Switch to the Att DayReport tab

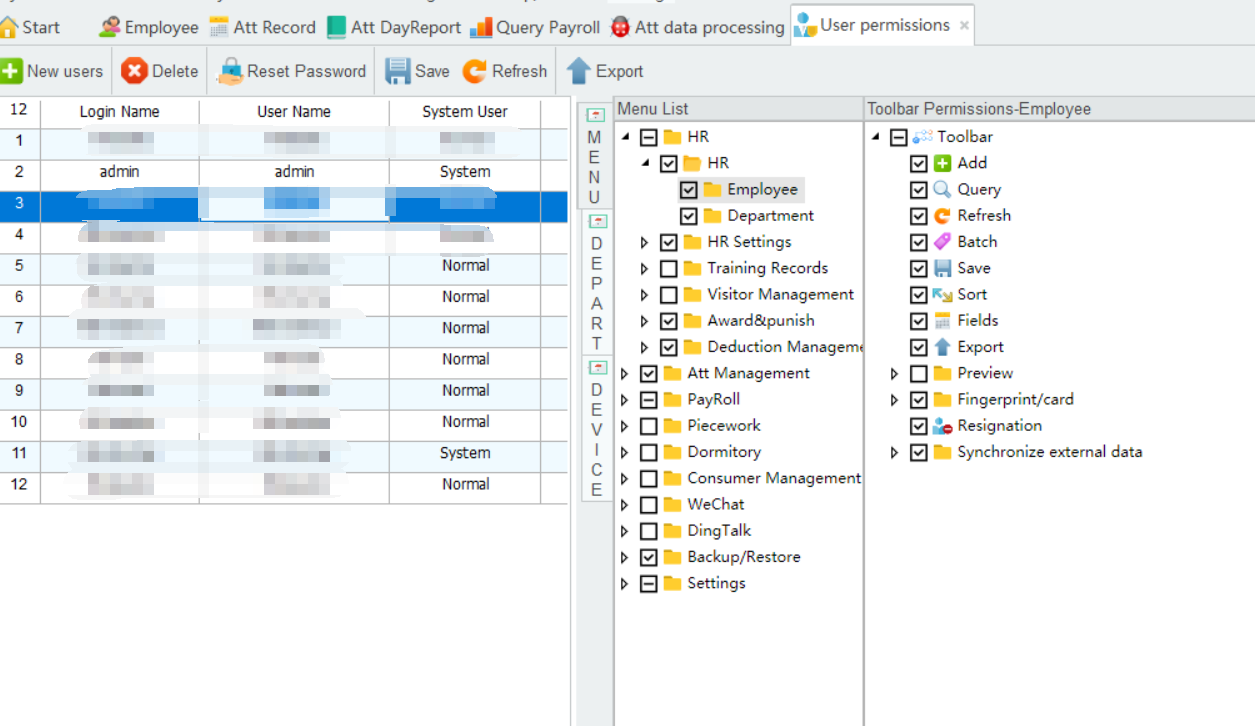[x=394, y=27]
